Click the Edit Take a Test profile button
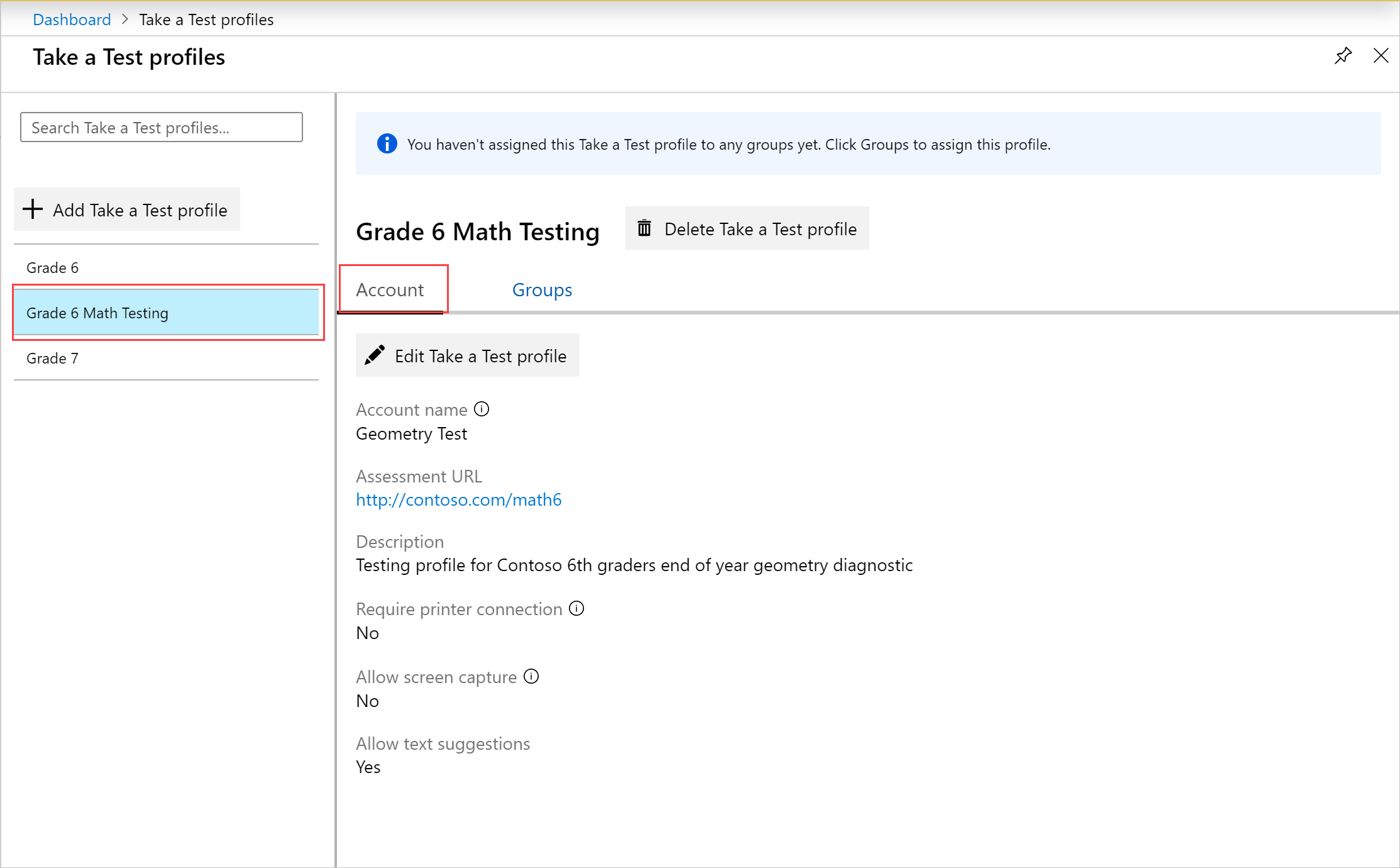 466,356
